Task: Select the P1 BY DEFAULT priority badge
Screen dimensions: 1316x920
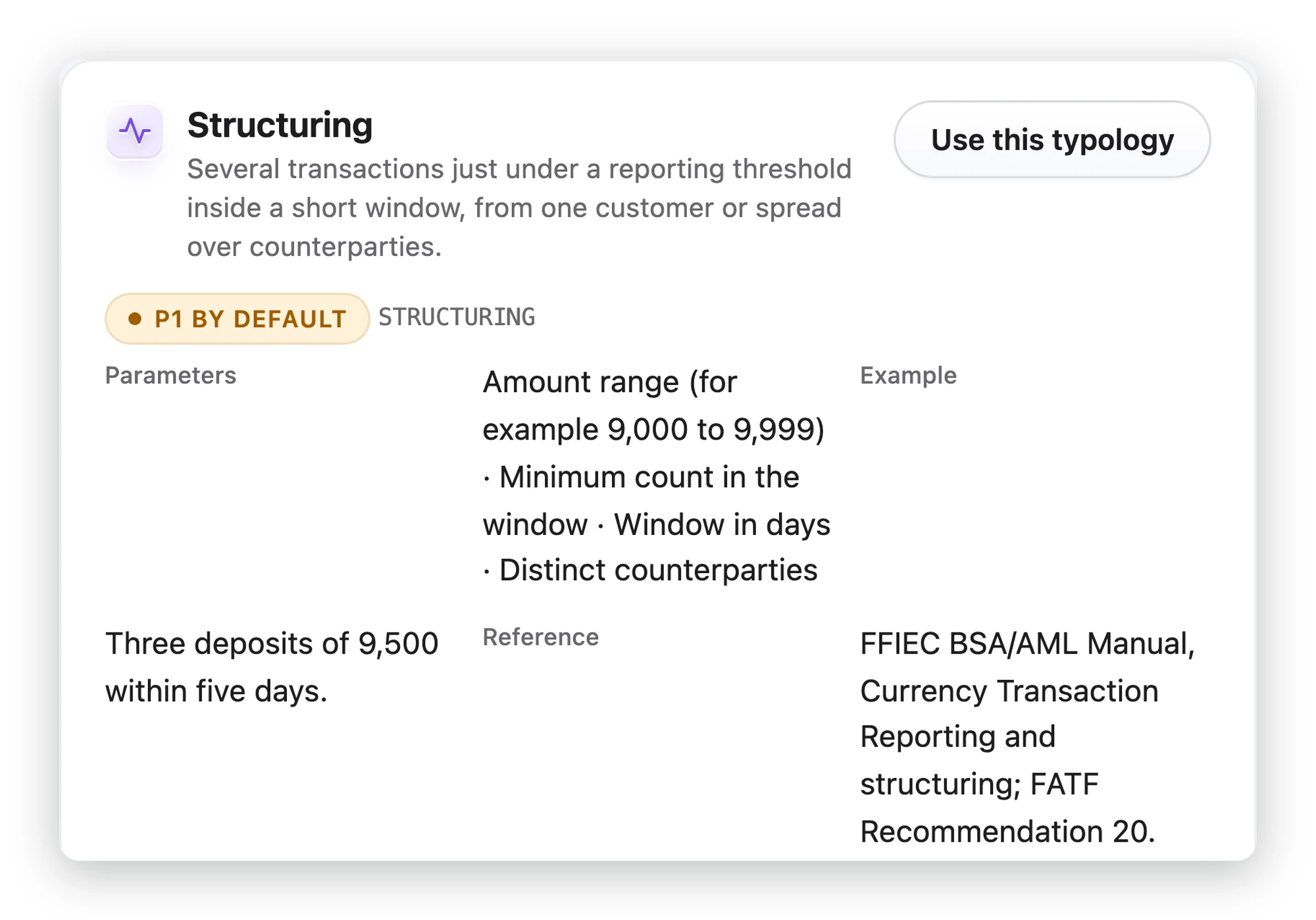Action: coord(237,319)
